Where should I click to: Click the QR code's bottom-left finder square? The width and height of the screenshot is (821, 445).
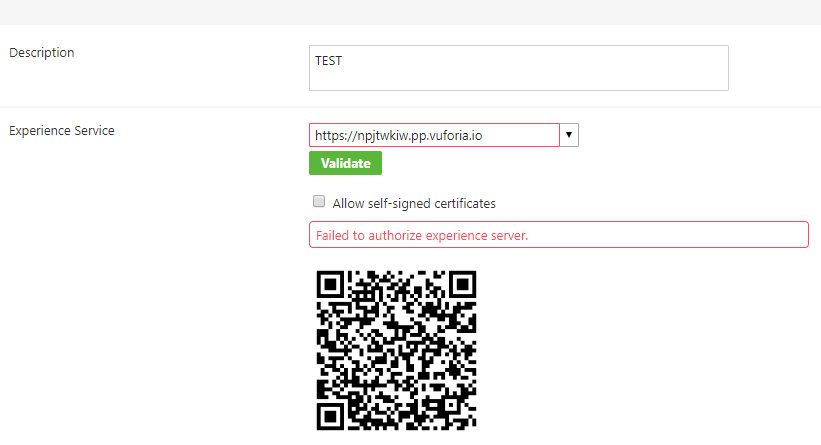pos(332,415)
